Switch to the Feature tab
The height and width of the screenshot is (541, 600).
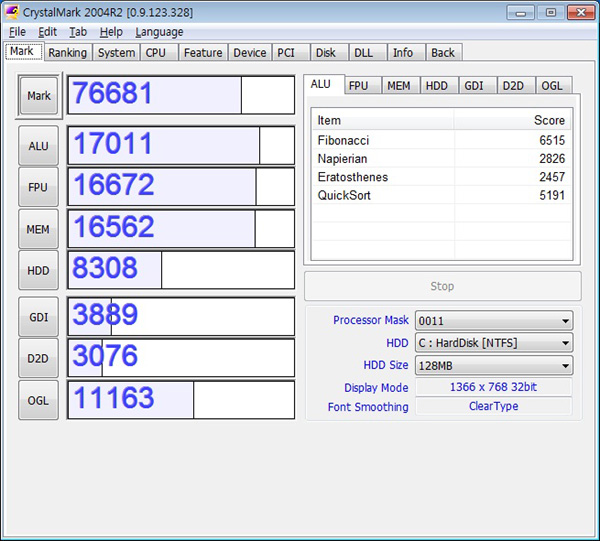click(x=203, y=52)
